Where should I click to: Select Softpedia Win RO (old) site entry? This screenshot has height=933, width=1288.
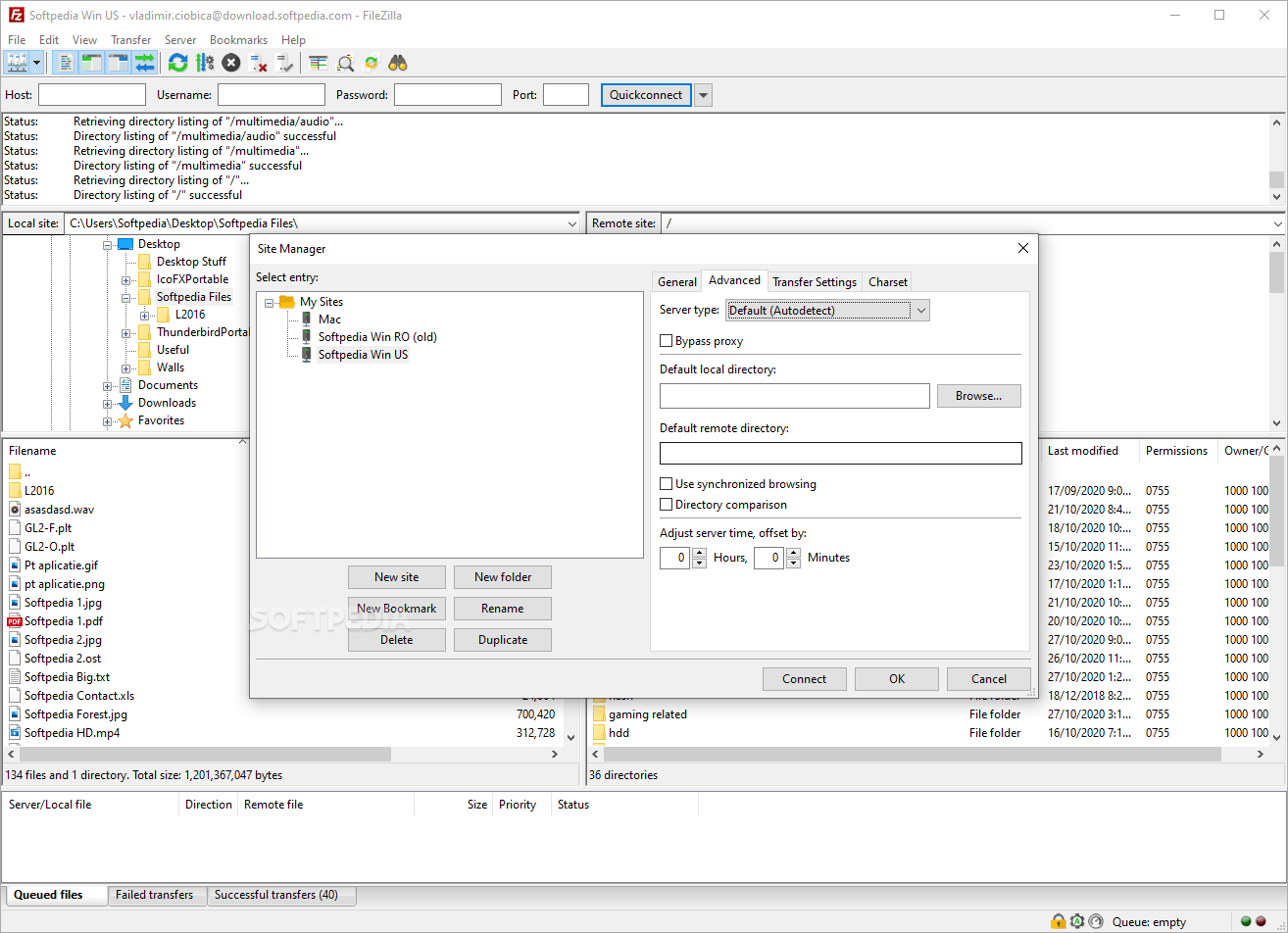click(x=377, y=336)
